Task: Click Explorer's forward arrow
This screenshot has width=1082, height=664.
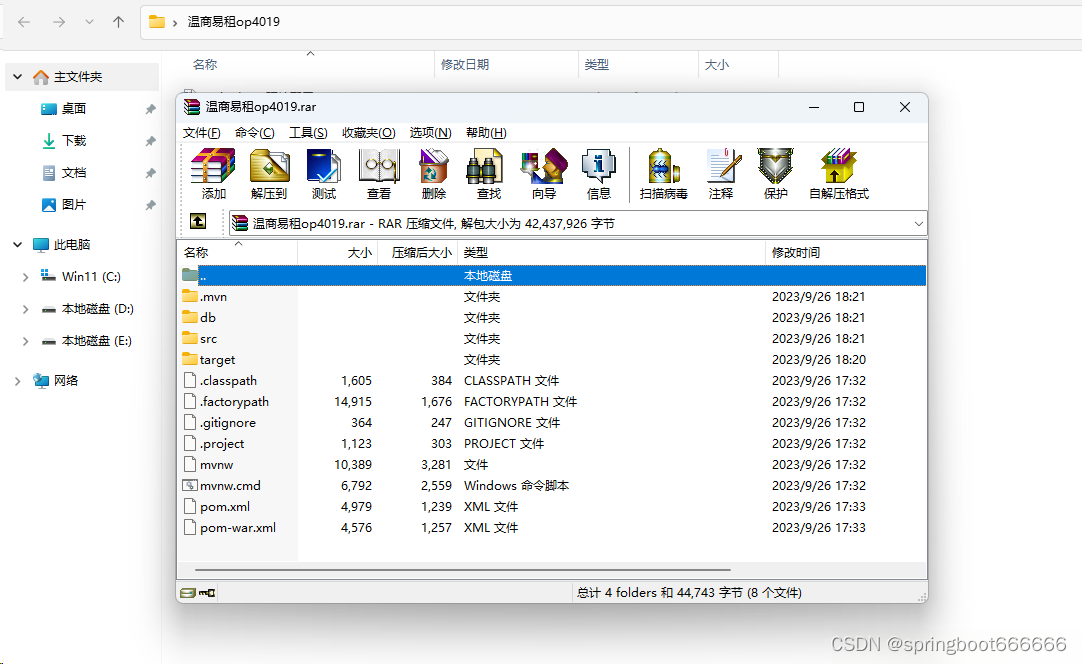Action: click(59, 22)
